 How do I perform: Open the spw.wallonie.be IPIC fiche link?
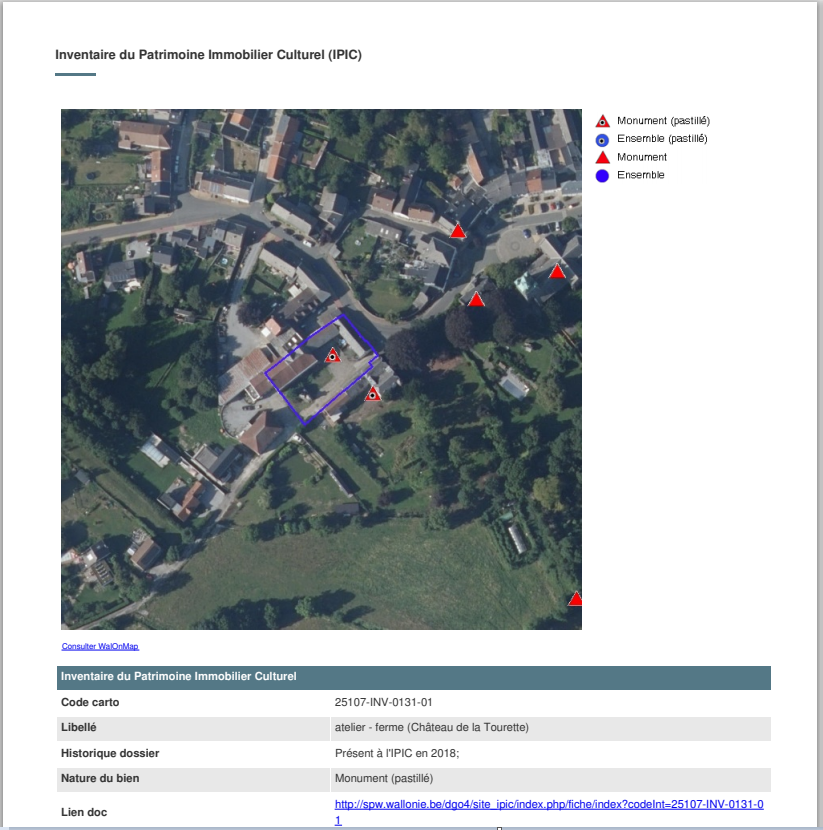549,812
